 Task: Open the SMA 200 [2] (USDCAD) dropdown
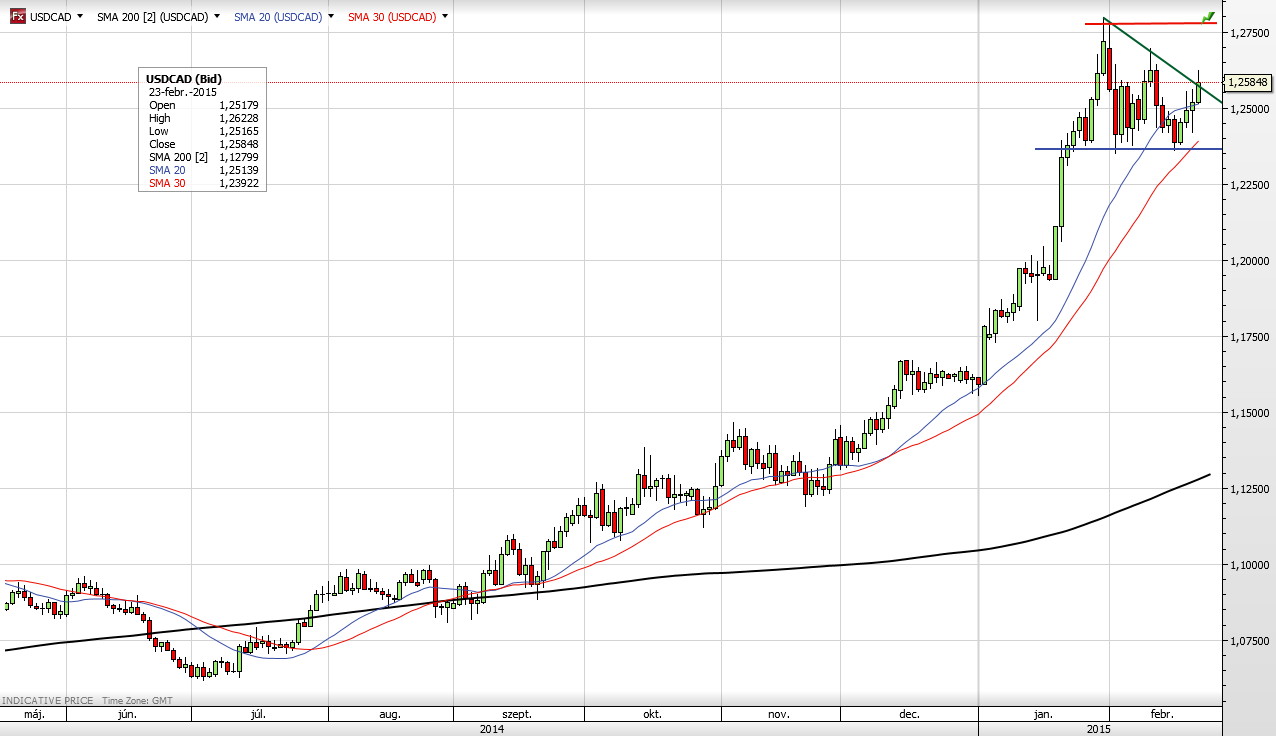217,17
